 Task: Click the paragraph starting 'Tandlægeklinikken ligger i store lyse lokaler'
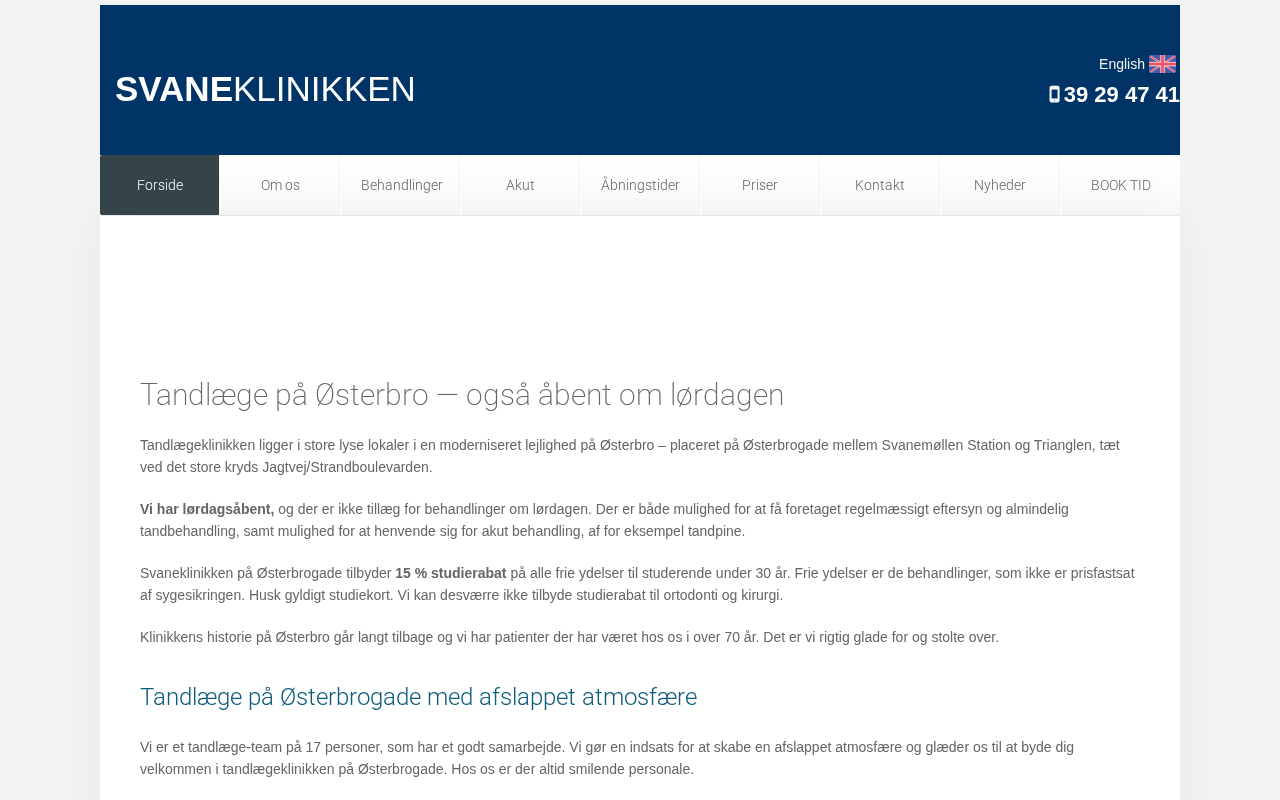pos(630,456)
